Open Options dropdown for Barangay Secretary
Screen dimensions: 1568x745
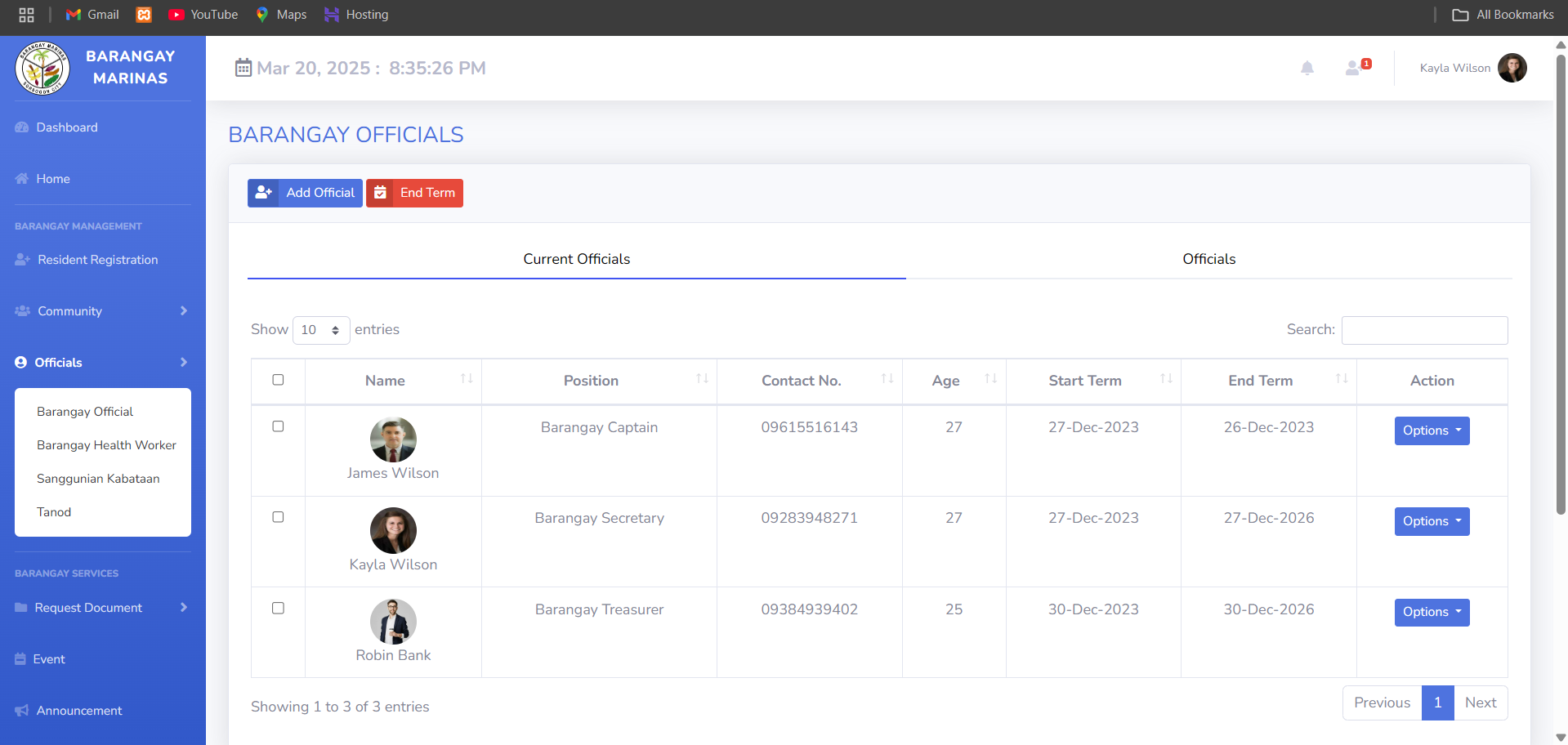point(1431,521)
